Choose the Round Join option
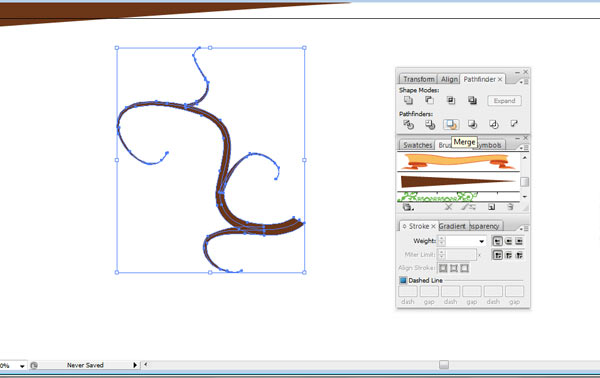Image resolution: width=600 pixels, height=378 pixels. pos(508,255)
